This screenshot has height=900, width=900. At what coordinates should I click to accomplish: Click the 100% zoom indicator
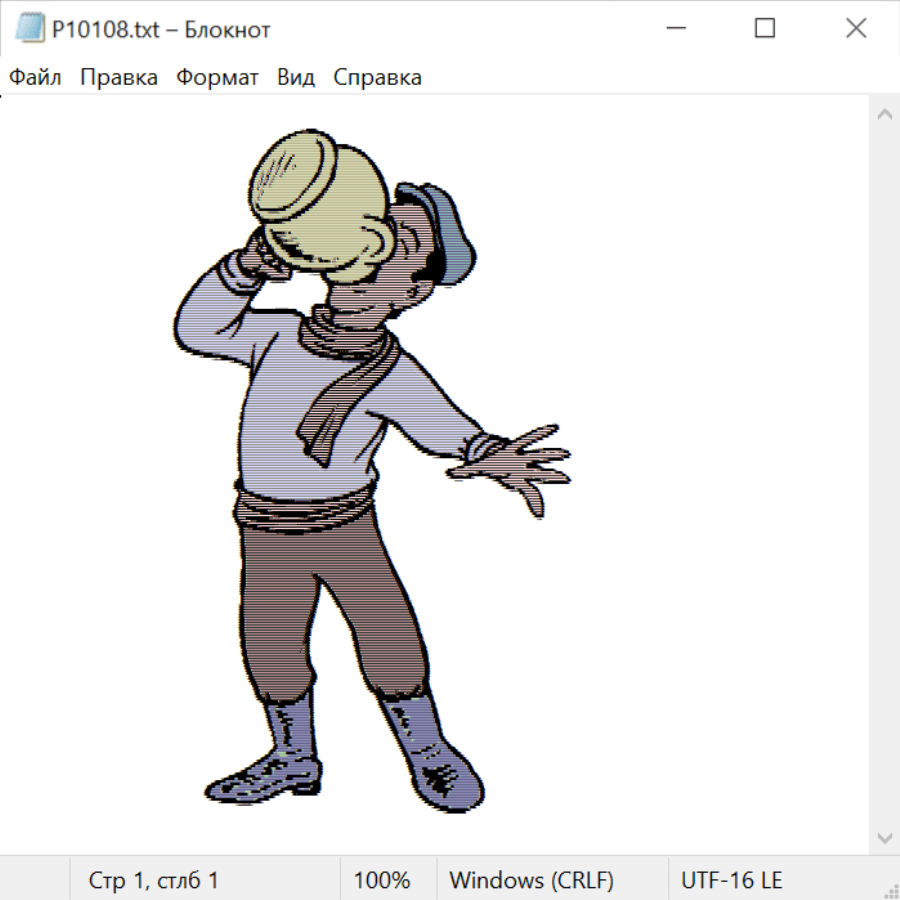[382, 880]
